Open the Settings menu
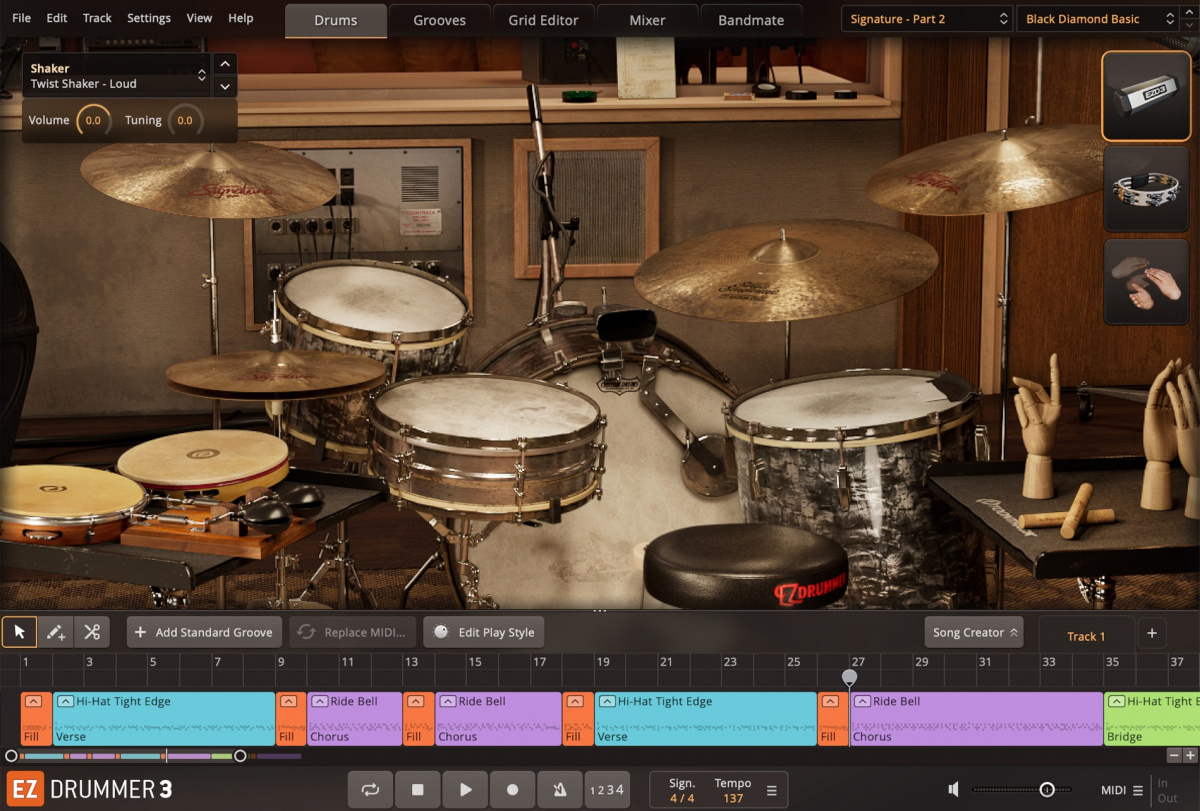Image resolution: width=1200 pixels, height=811 pixels. 148,17
